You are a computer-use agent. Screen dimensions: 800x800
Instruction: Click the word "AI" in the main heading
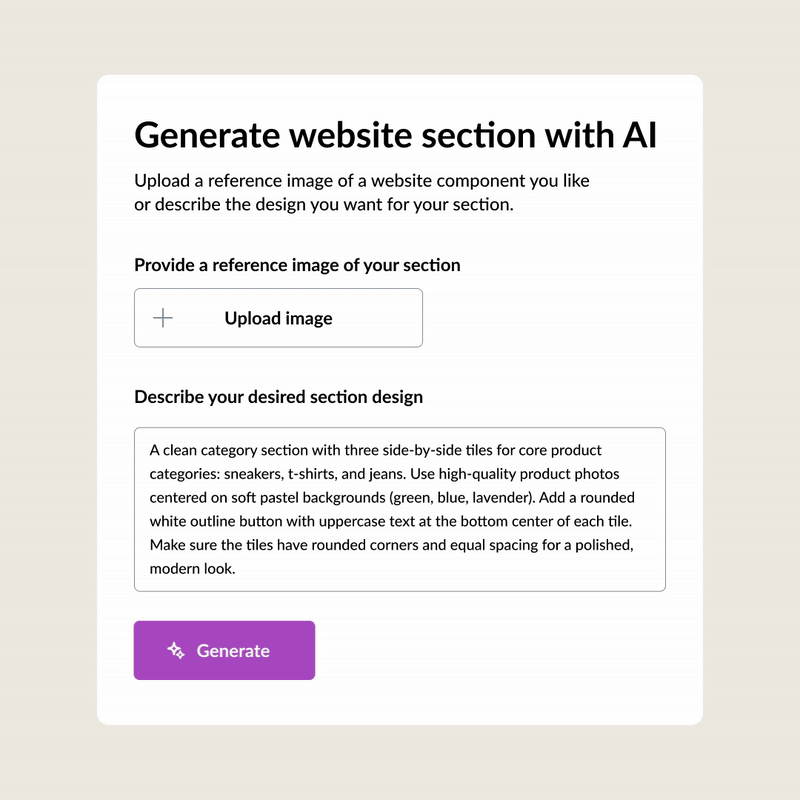(x=640, y=135)
